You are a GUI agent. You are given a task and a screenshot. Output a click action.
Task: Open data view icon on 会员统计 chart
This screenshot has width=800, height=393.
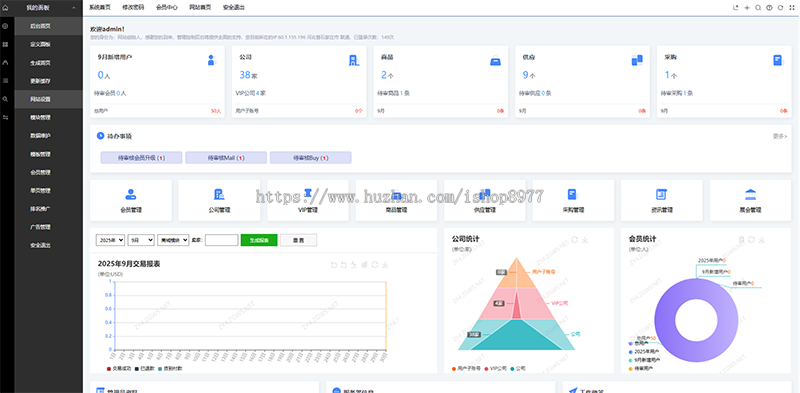pos(742,239)
